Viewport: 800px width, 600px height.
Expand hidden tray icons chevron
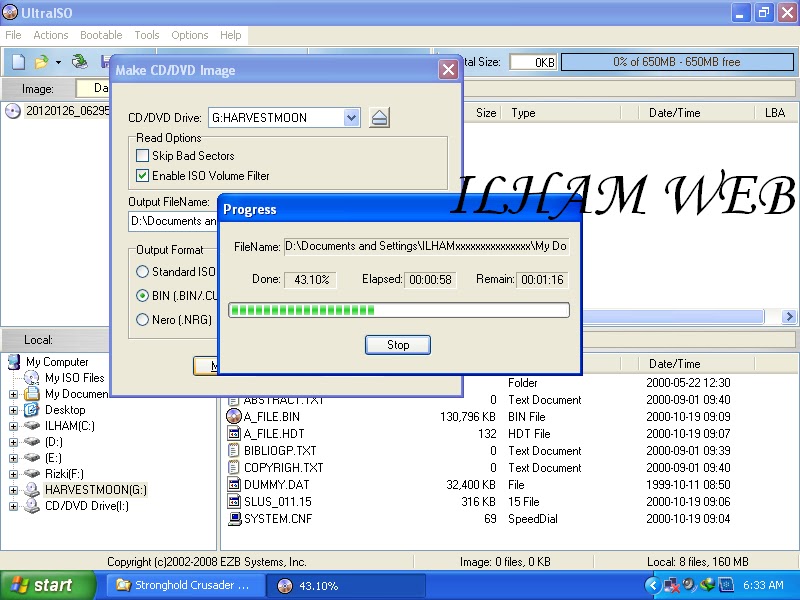[x=653, y=585]
